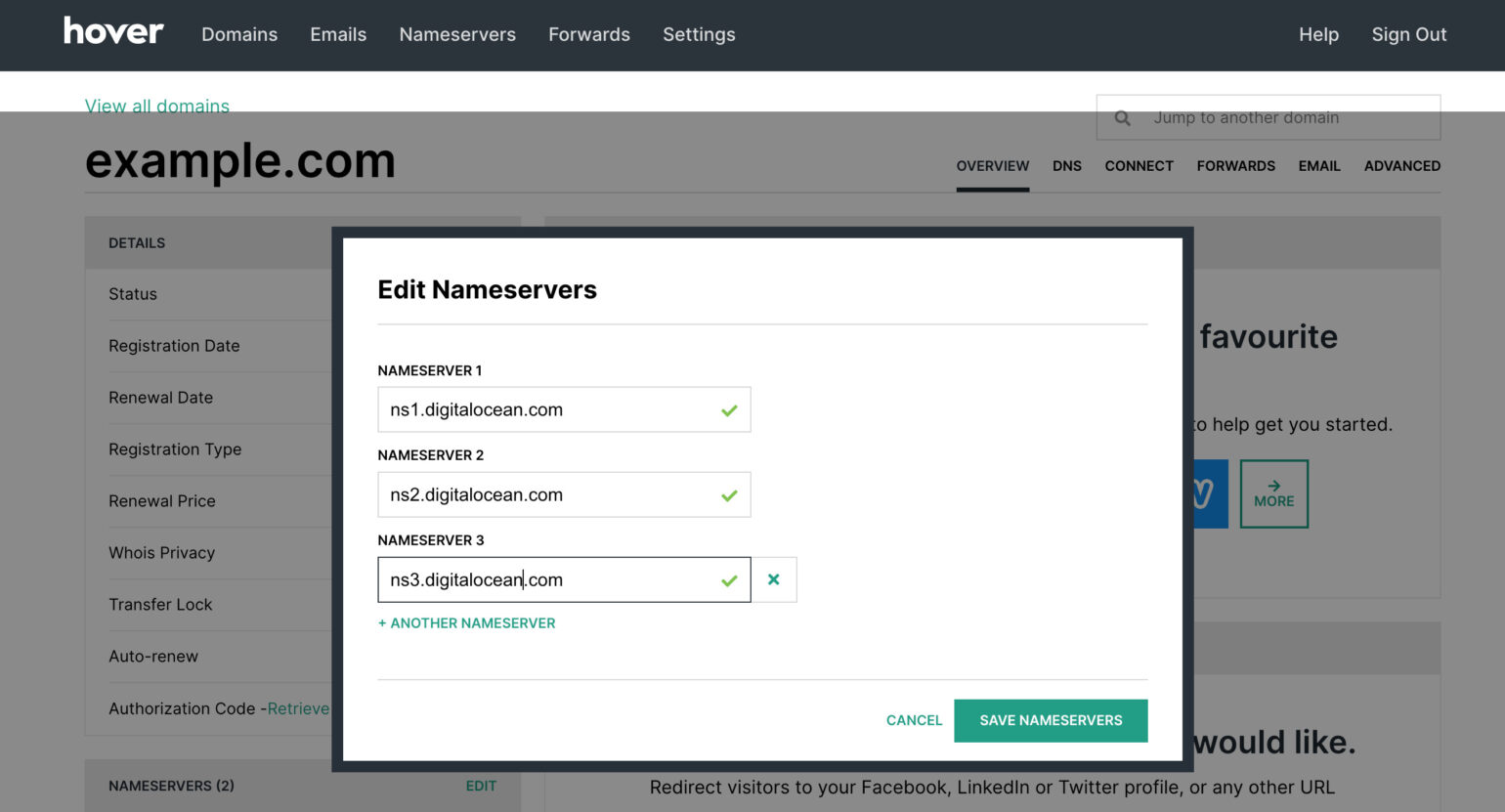Screen dimensions: 1505x812
Task: Click CANCEL in the dialog
Action: pyautogui.click(x=914, y=720)
